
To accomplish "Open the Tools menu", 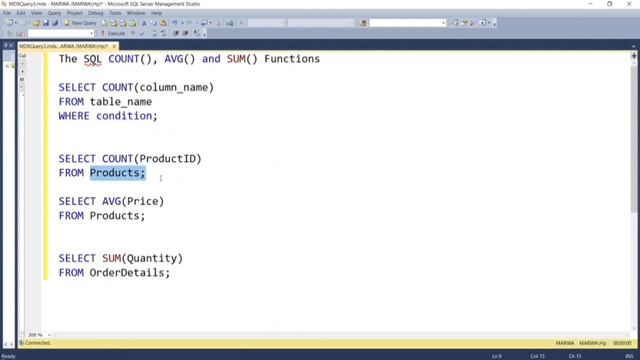I will tap(115, 13).
